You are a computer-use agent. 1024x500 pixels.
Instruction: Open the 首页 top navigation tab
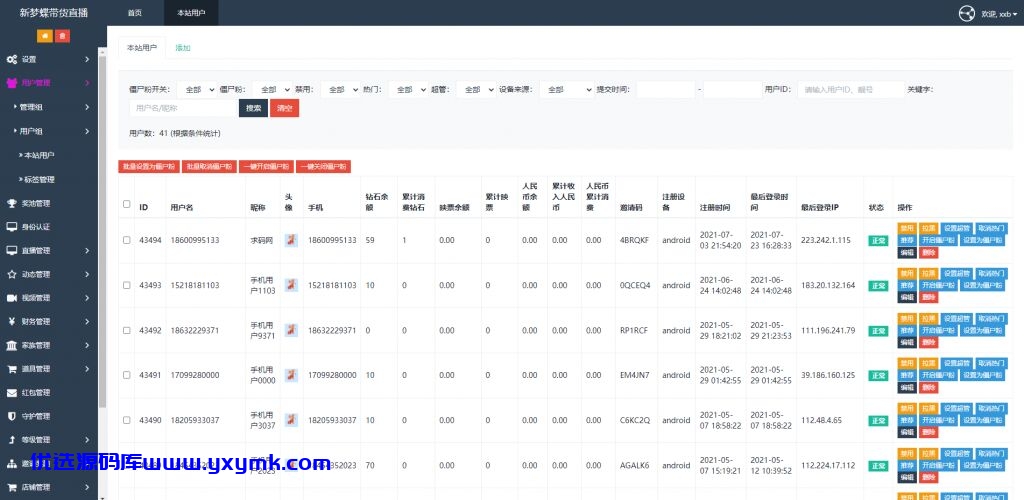click(x=135, y=13)
